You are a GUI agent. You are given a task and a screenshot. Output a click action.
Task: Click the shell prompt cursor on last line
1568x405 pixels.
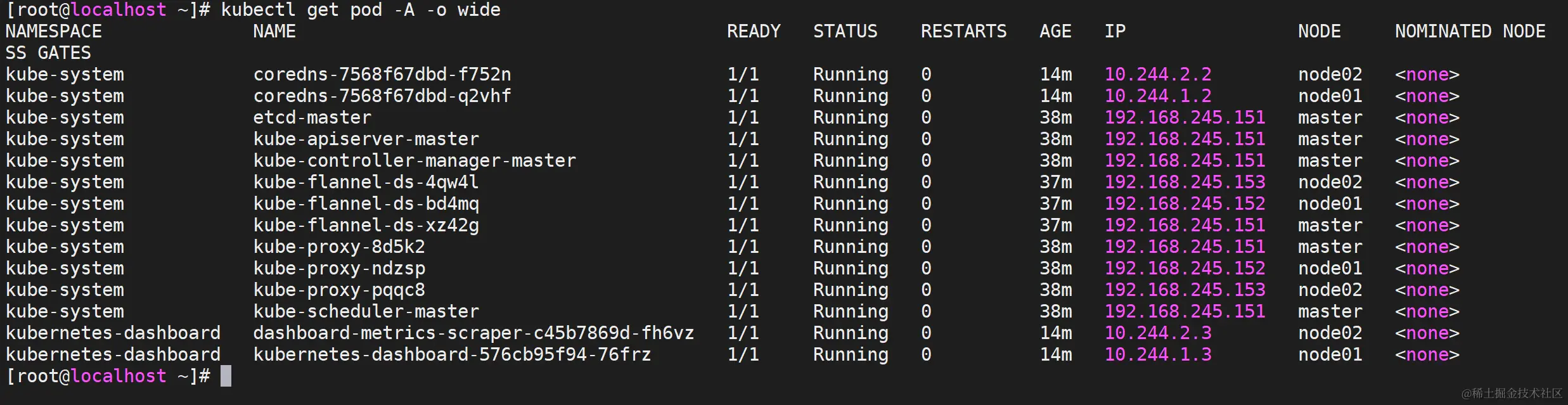click(226, 376)
